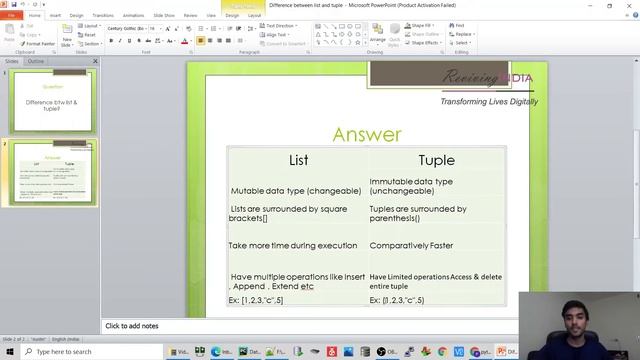
Task: Open the font size combo box
Action: click(155, 29)
